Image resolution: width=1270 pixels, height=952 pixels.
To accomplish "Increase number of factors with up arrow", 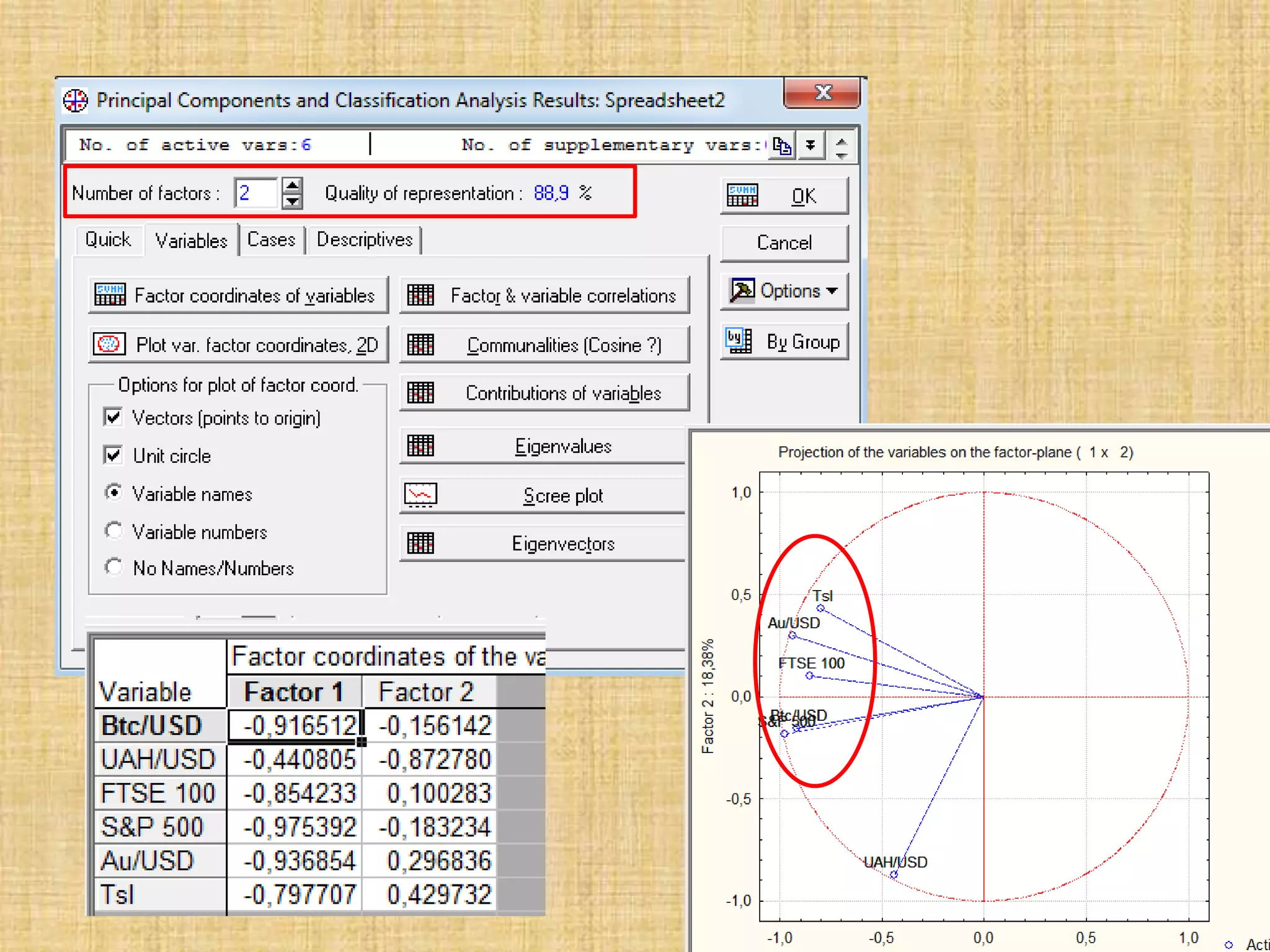I will point(292,185).
